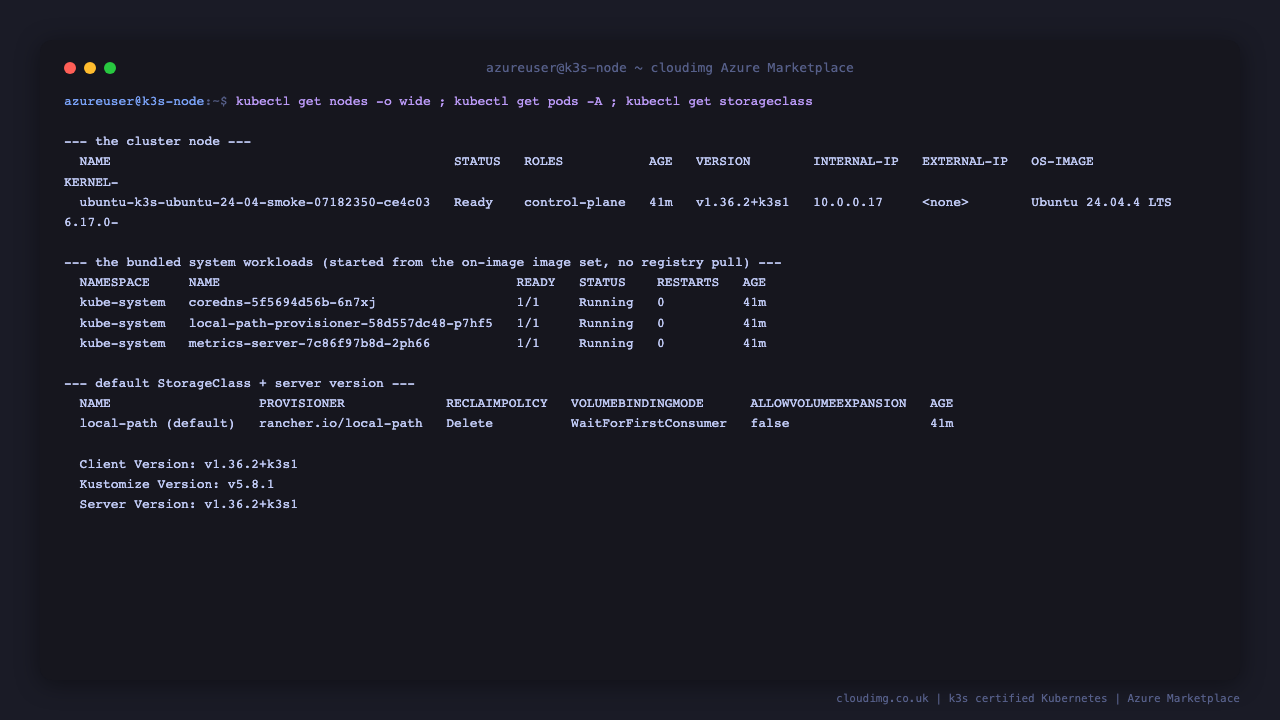Click the '41m' age in the coredns row
This screenshot has width=1280, height=720.
754,303
